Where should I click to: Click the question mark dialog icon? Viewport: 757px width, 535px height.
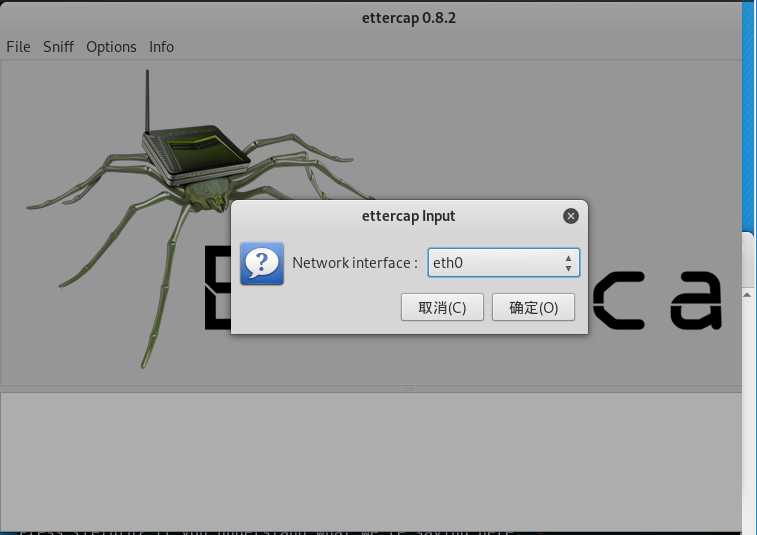tap(262, 264)
